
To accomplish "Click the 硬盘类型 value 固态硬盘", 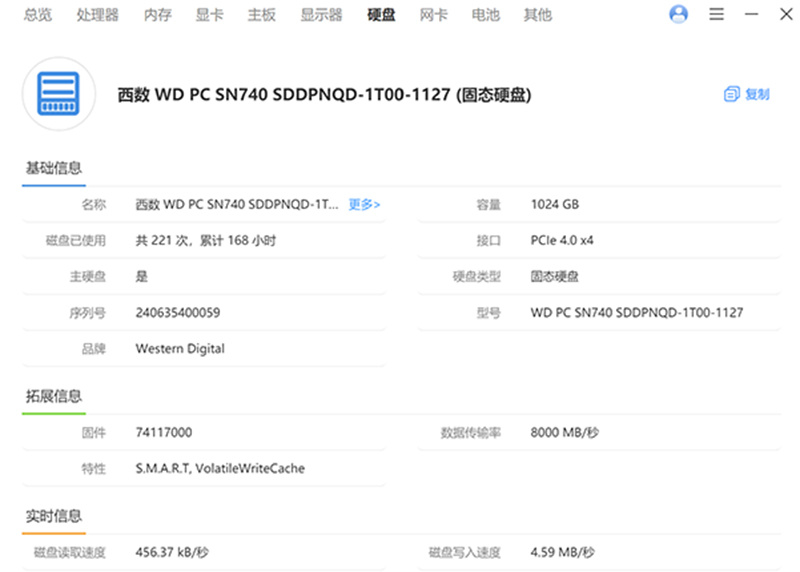I will click(555, 277).
